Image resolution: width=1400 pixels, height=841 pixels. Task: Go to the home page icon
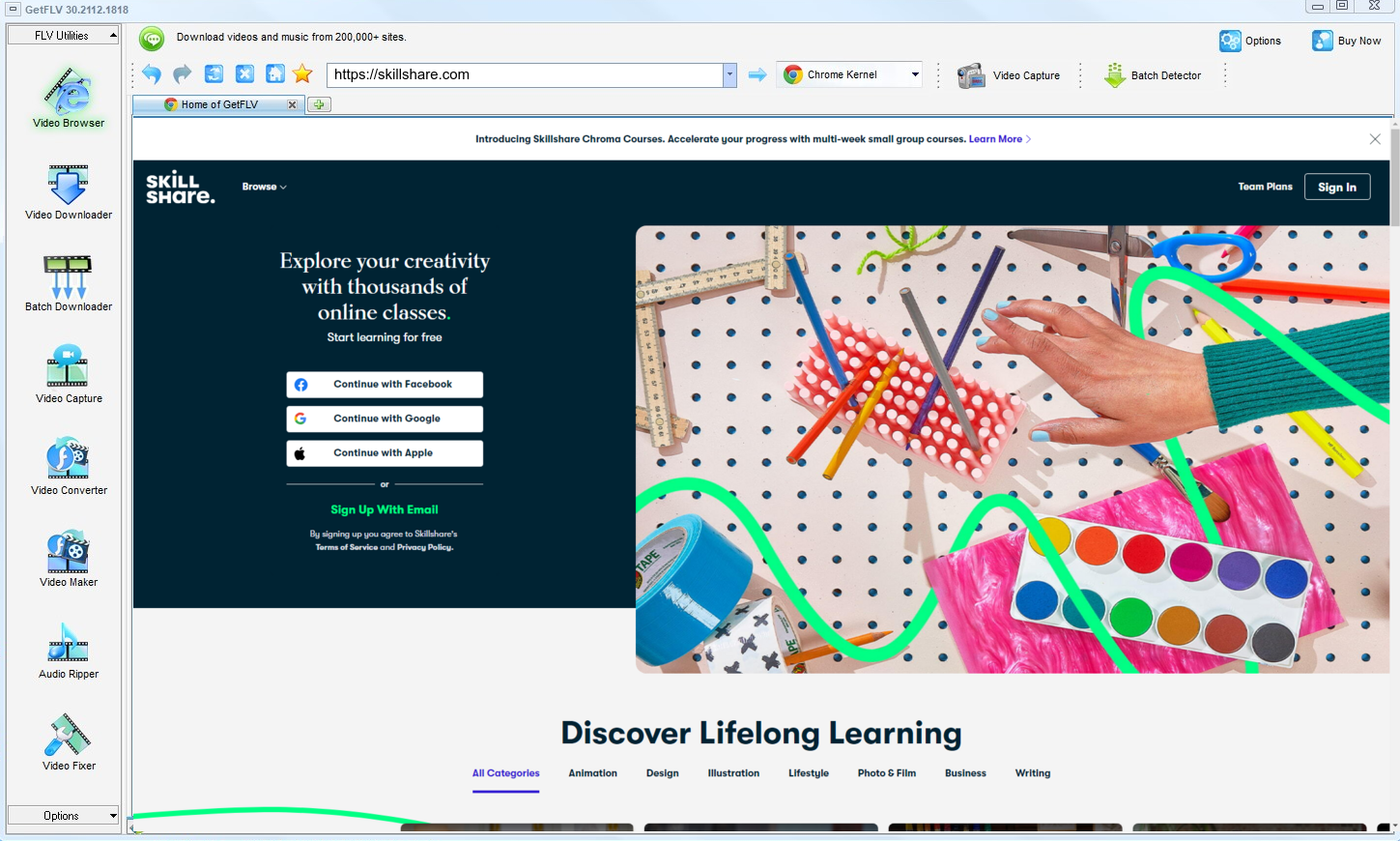tap(275, 74)
